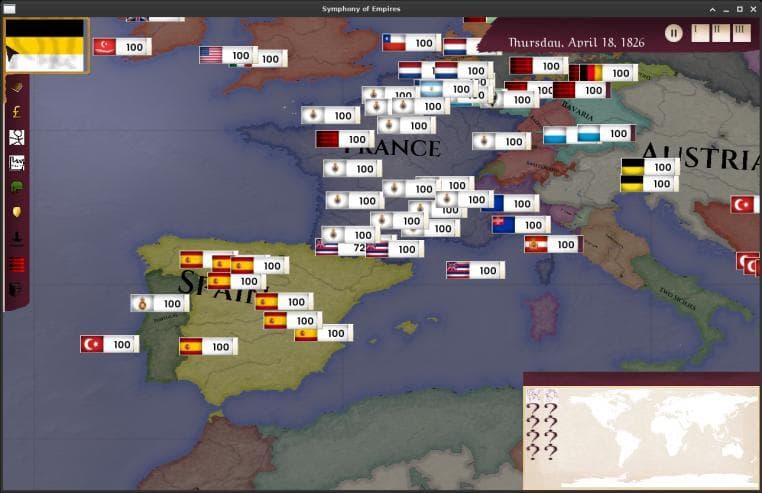
Task: Open the player nation flag panel
Action: pyautogui.click(x=45, y=45)
